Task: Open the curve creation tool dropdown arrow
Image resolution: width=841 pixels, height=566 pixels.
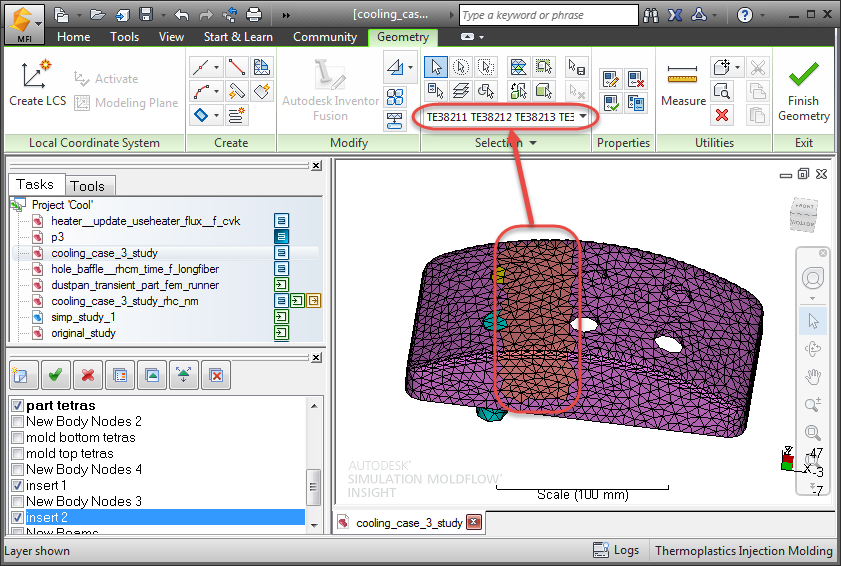Action: pos(216,91)
